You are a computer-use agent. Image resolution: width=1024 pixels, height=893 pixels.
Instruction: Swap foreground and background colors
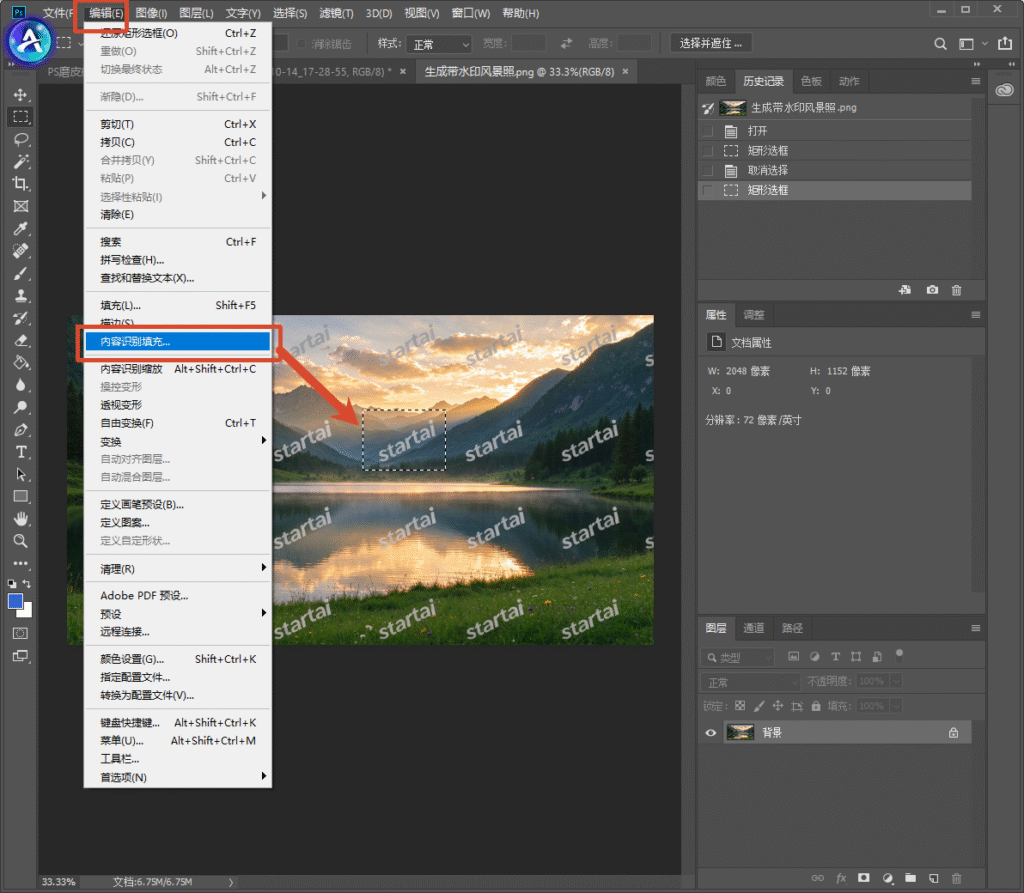pyautogui.click(x=27, y=583)
